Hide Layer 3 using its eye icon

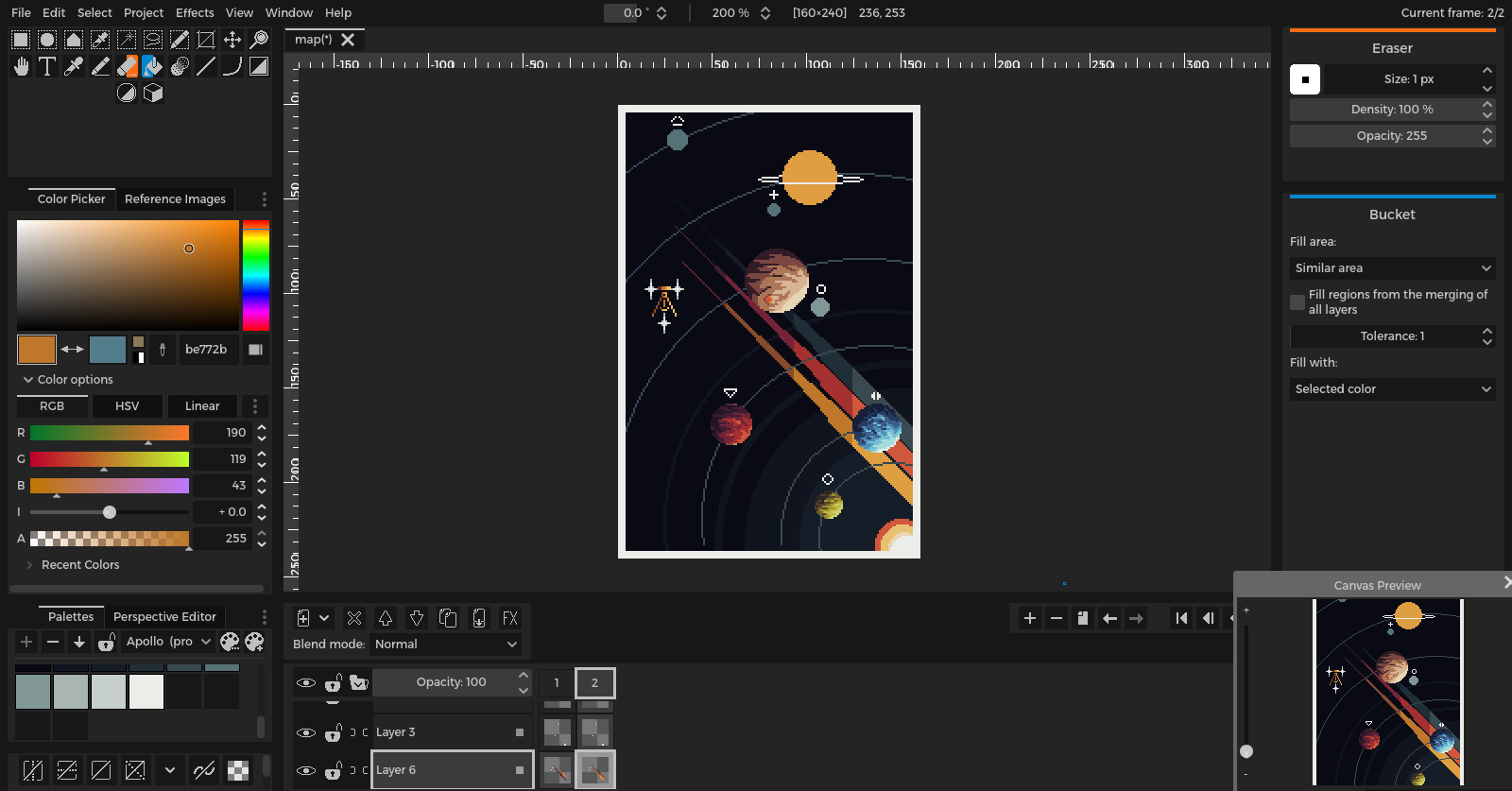point(305,732)
